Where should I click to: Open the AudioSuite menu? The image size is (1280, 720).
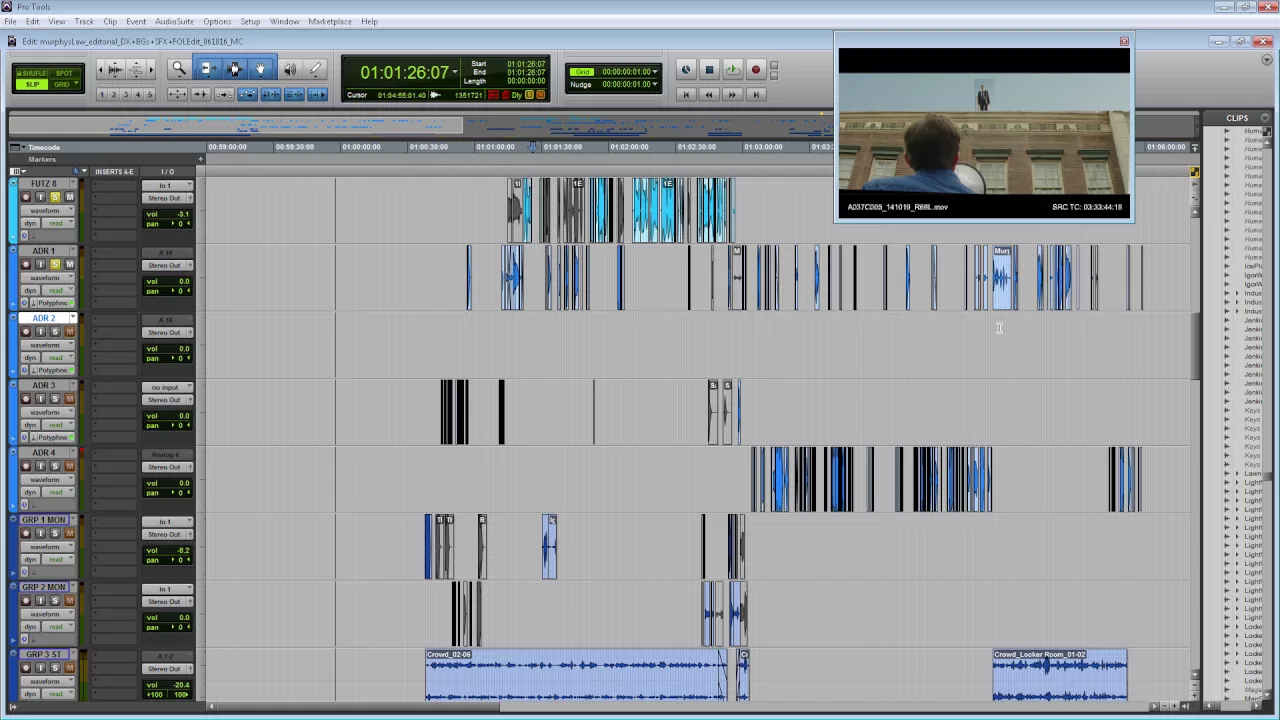(x=173, y=21)
